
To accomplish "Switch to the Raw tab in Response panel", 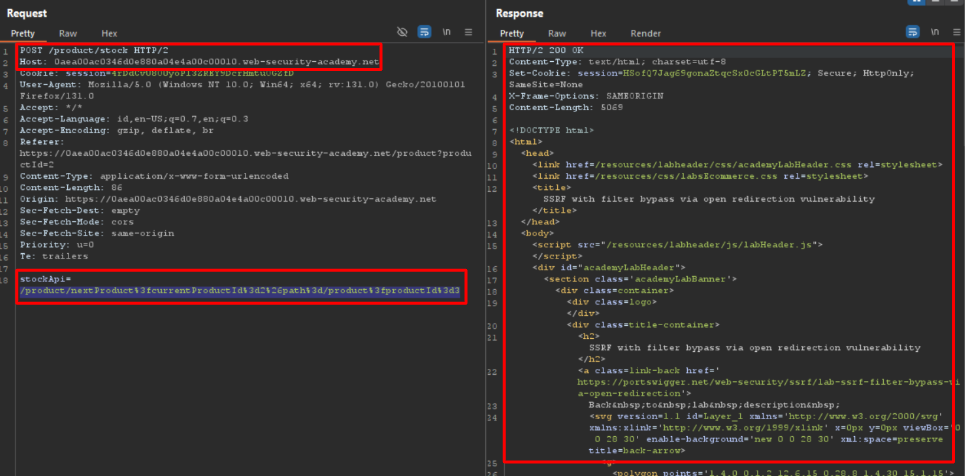I will tap(557, 33).
